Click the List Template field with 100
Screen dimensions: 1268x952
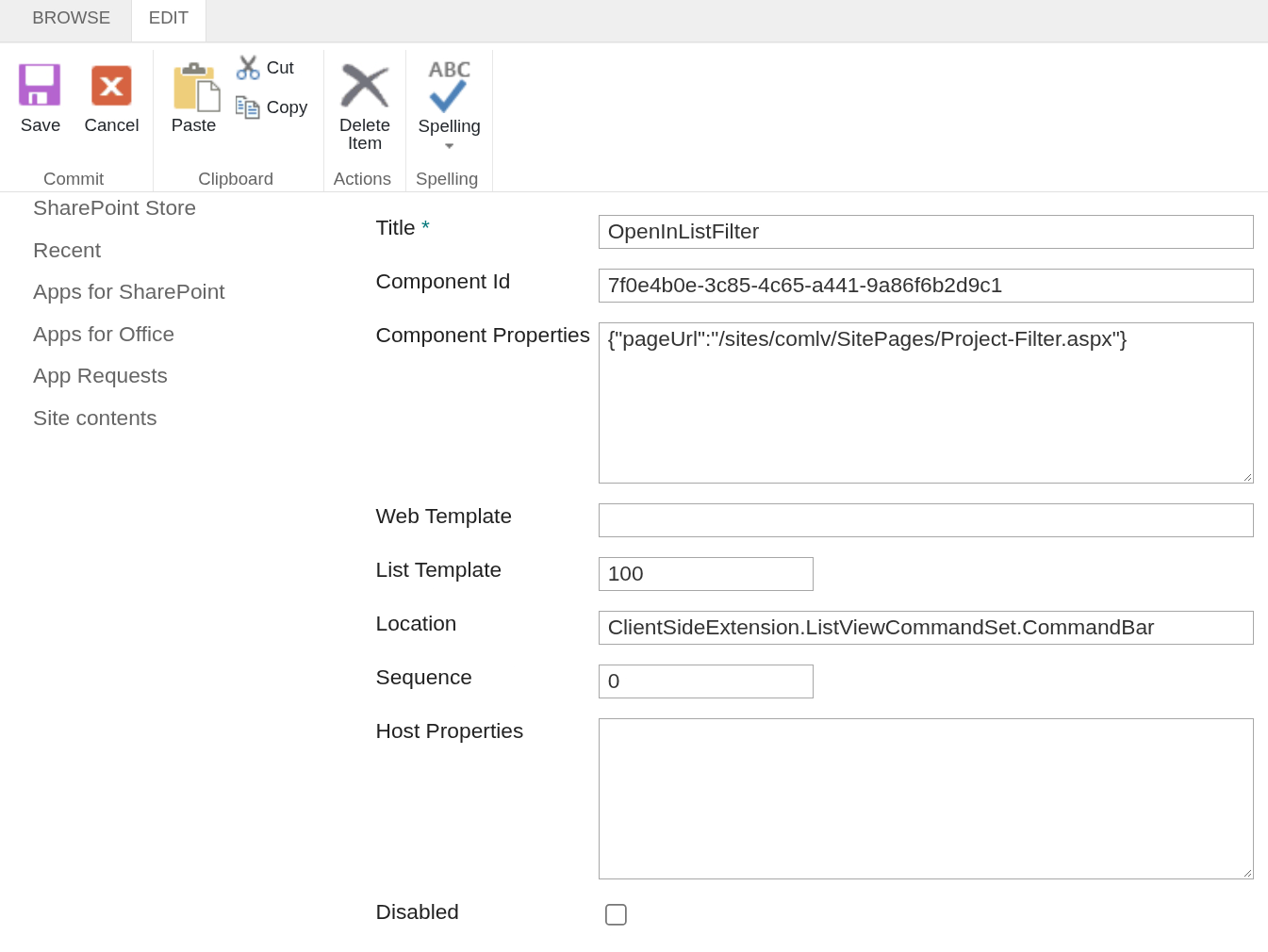706,574
